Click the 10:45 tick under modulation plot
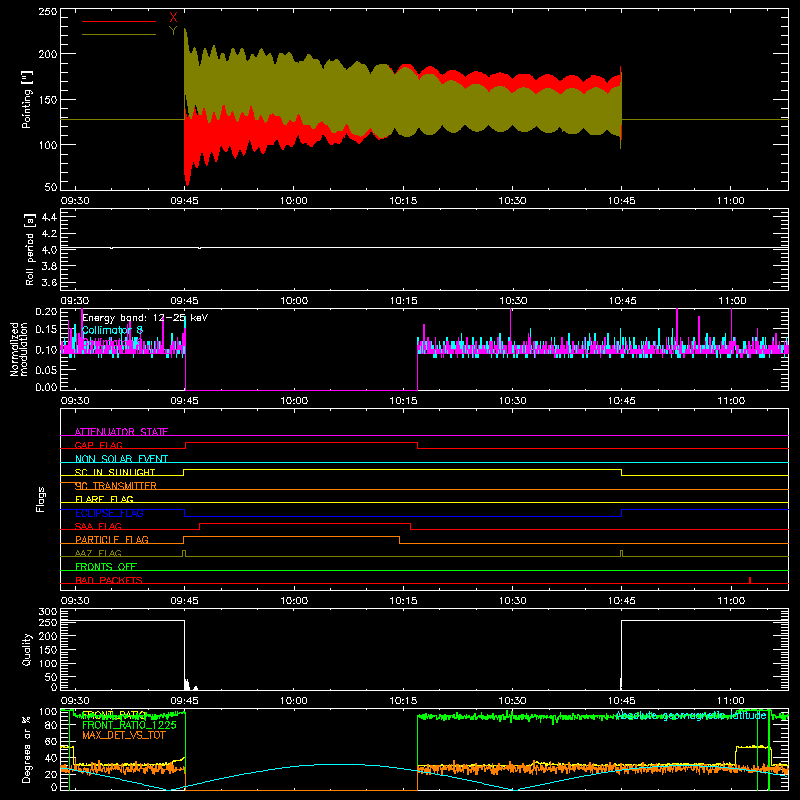The image size is (800, 800). coord(621,401)
